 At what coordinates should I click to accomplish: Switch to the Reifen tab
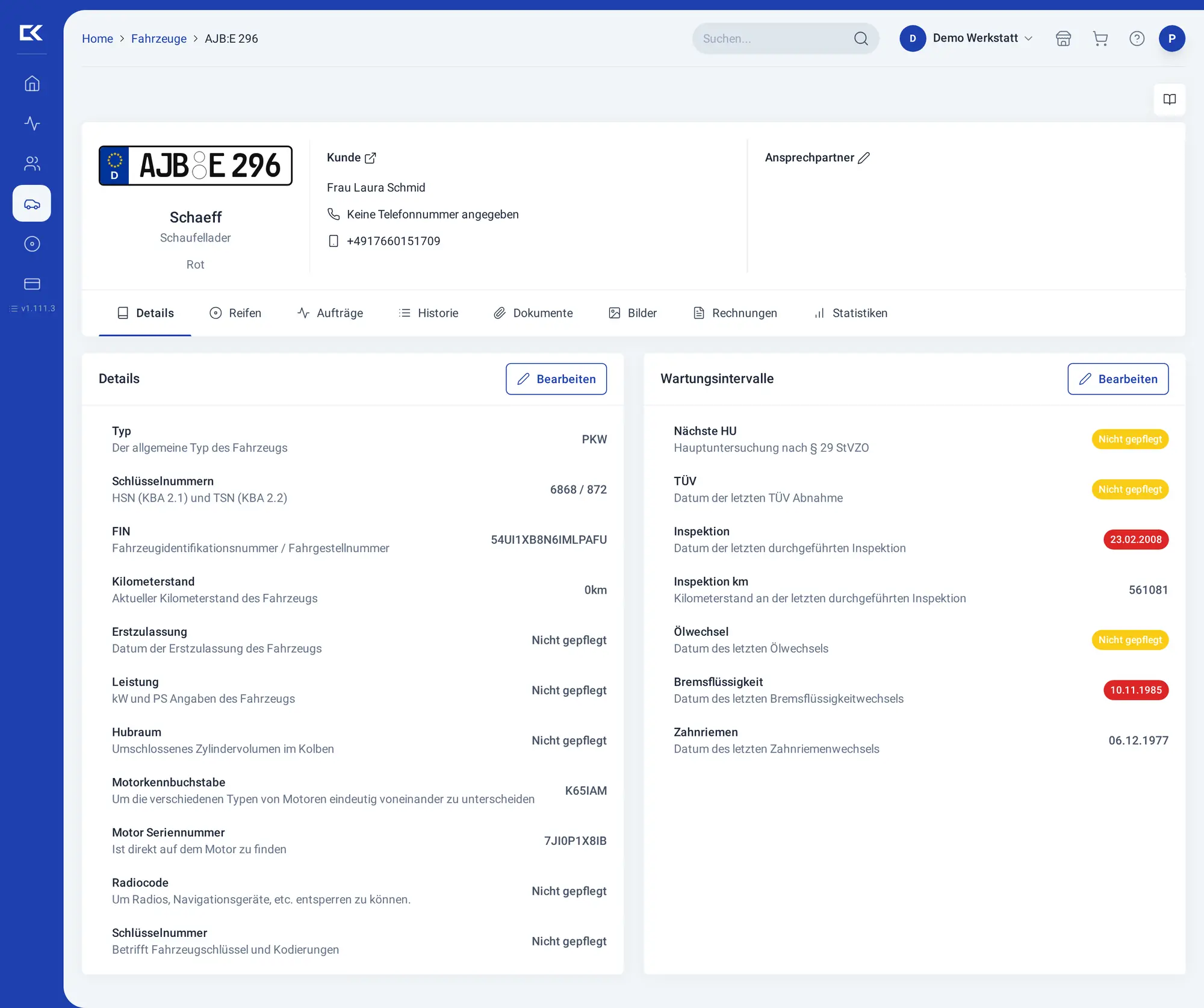(235, 313)
